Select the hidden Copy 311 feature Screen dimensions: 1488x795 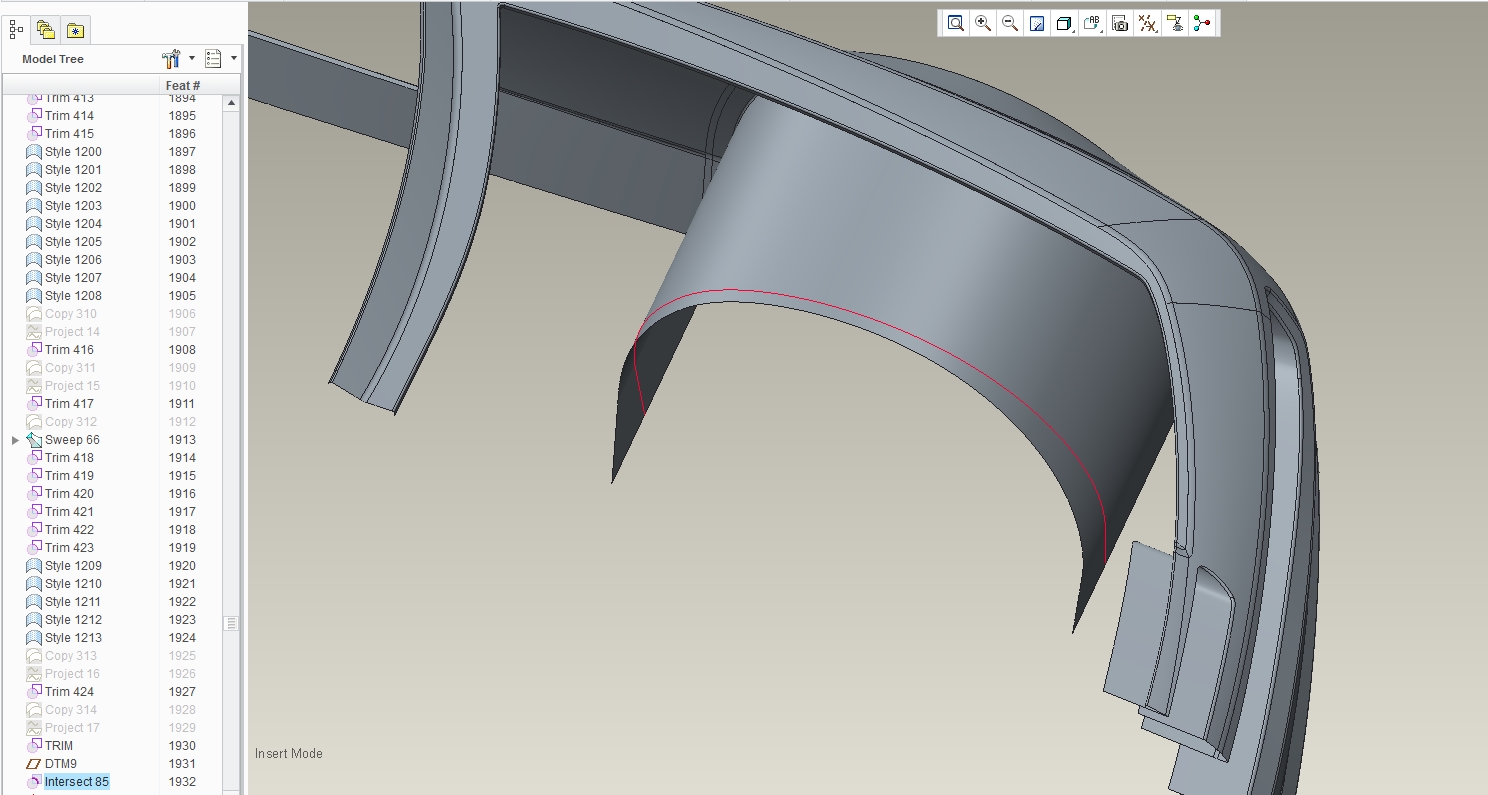(x=71, y=368)
